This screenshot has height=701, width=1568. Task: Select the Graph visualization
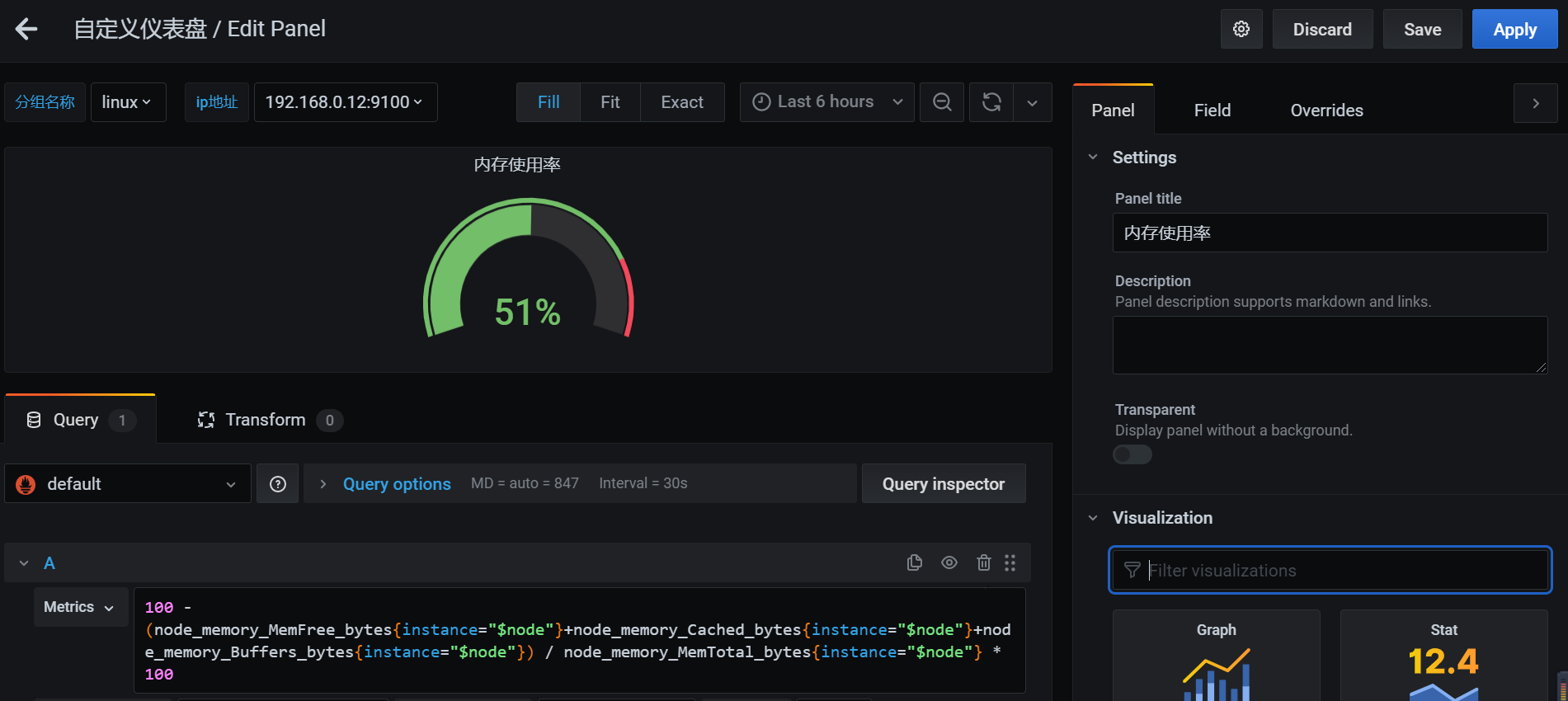point(1216,656)
